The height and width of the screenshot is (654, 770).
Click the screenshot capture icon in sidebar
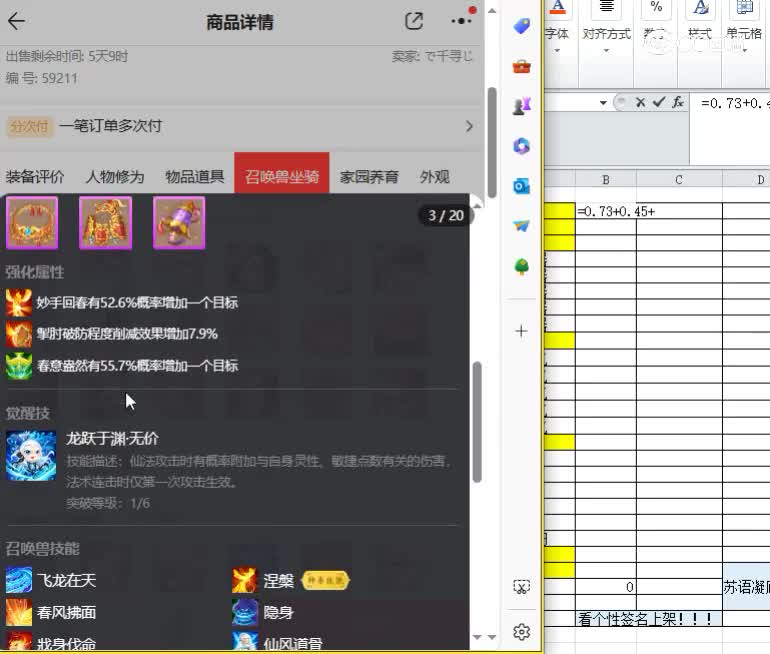[x=522, y=587]
